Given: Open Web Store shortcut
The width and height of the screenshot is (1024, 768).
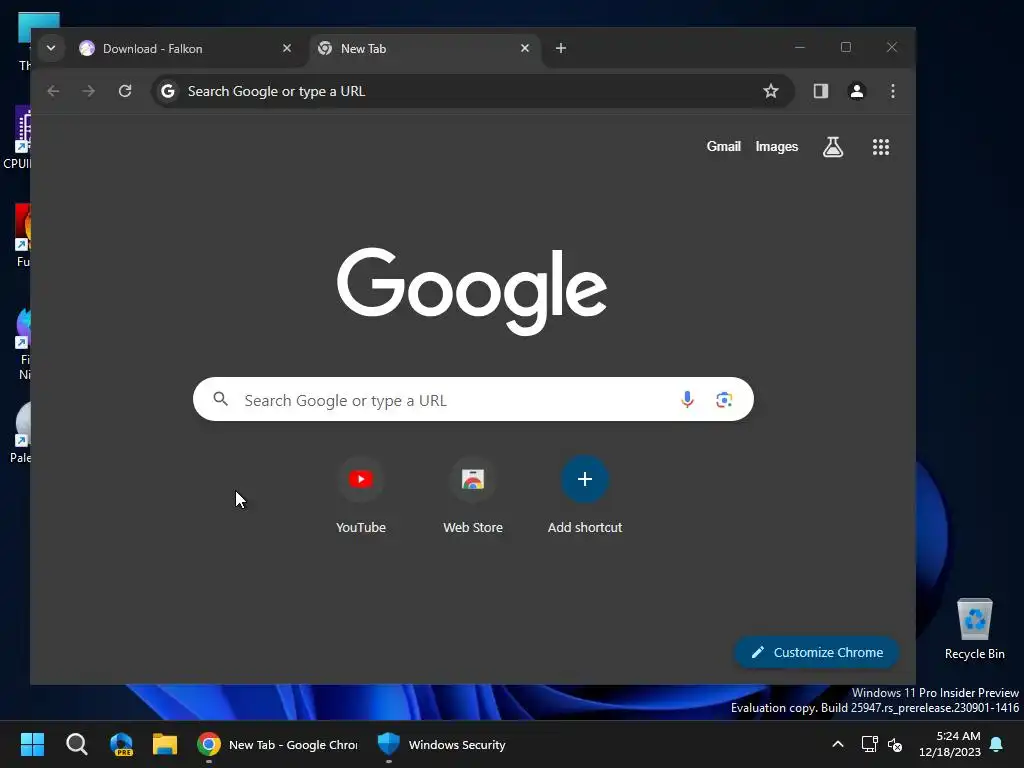Looking at the screenshot, I should pyautogui.click(x=473, y=496).
